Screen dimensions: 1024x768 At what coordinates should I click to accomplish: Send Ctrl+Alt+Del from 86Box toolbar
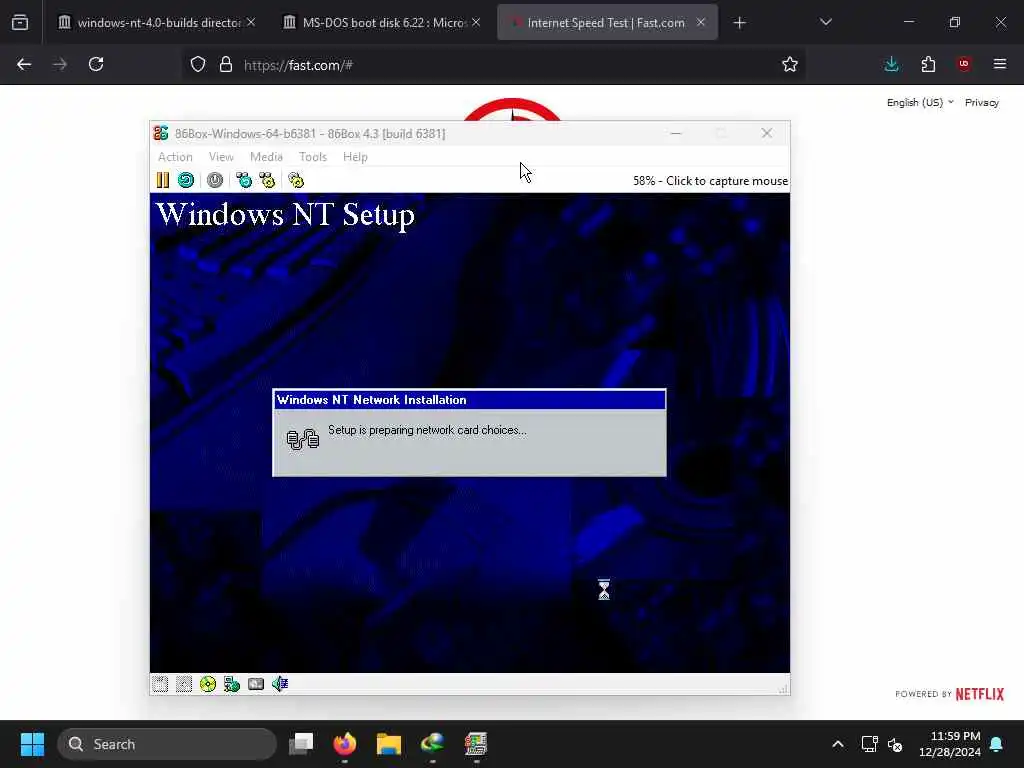(244, 180)
